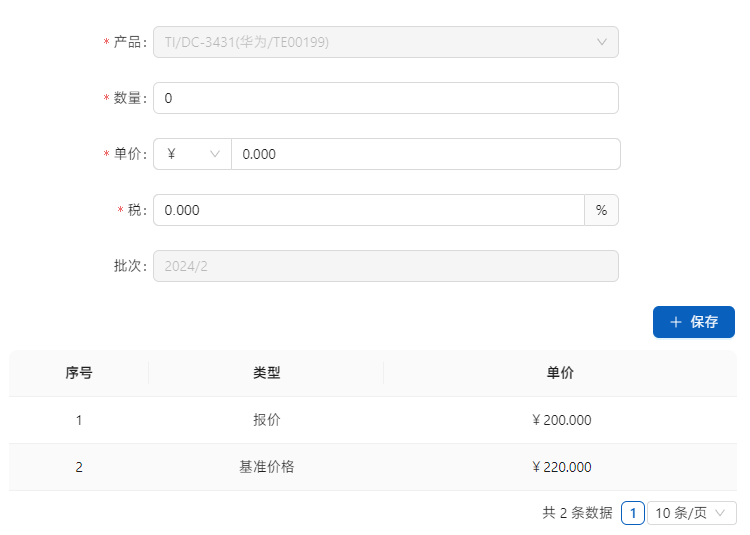Select the 报价 row in the table
The width and height of the screenshot is (750, 535).
[x=266, y=420]
